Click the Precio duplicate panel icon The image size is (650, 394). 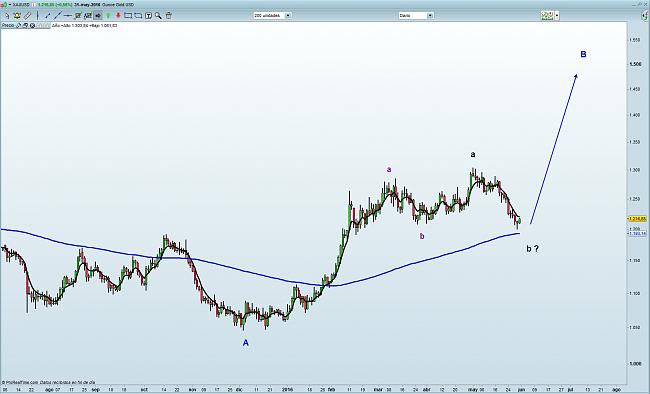(x=25, y=25)
